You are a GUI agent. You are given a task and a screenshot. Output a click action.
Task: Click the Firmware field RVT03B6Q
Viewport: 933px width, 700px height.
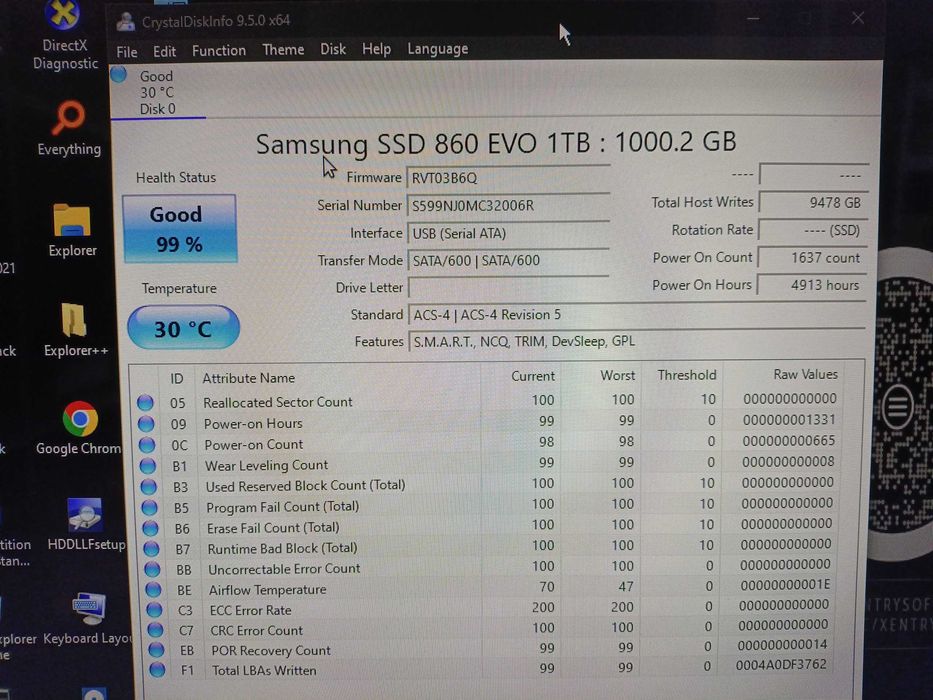tap(508, 177)
